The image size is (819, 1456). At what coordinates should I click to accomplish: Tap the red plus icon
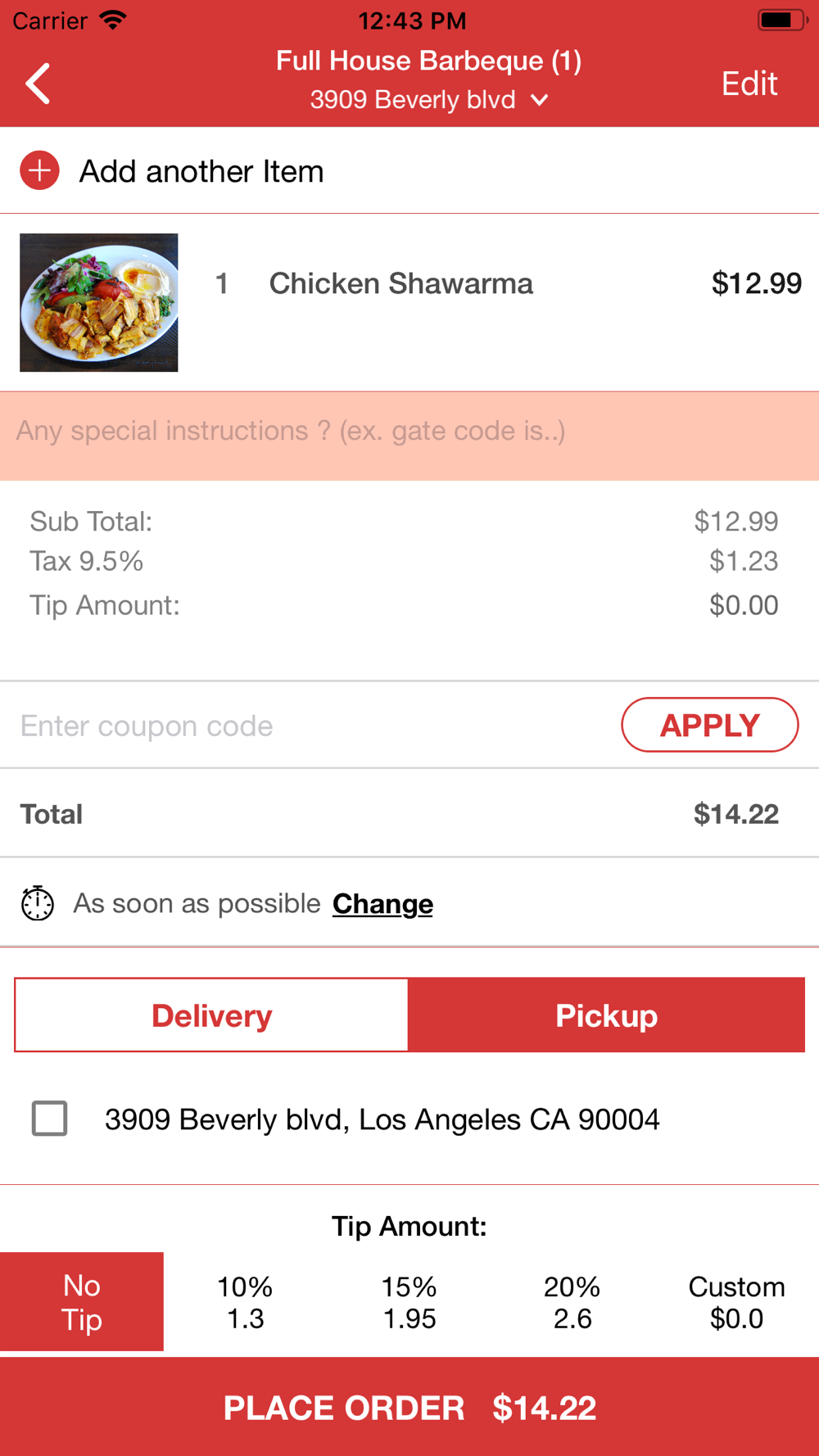click(x=39, y=171)
